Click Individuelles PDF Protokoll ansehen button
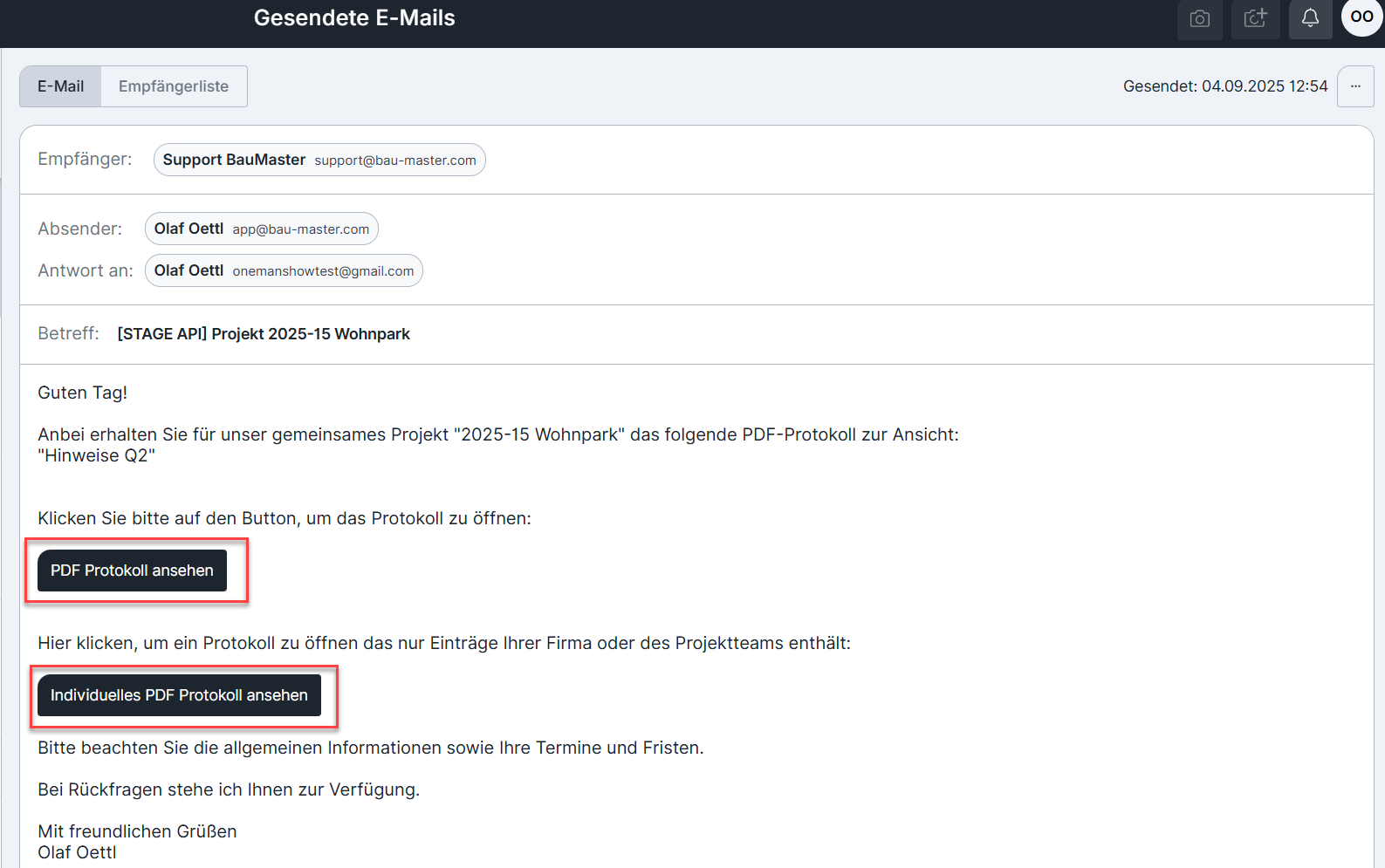 (179, 695)
